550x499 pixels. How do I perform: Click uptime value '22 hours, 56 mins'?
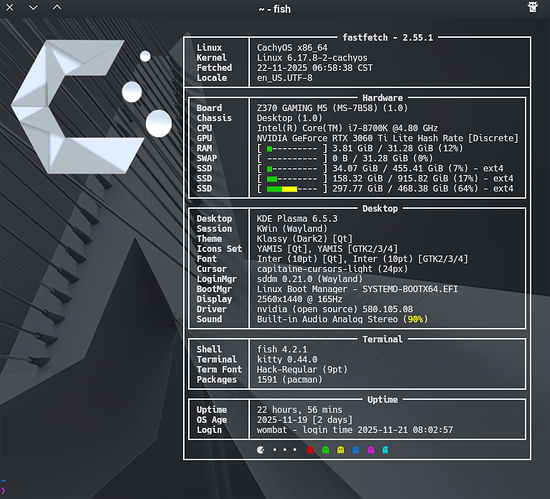pos(300,410)
